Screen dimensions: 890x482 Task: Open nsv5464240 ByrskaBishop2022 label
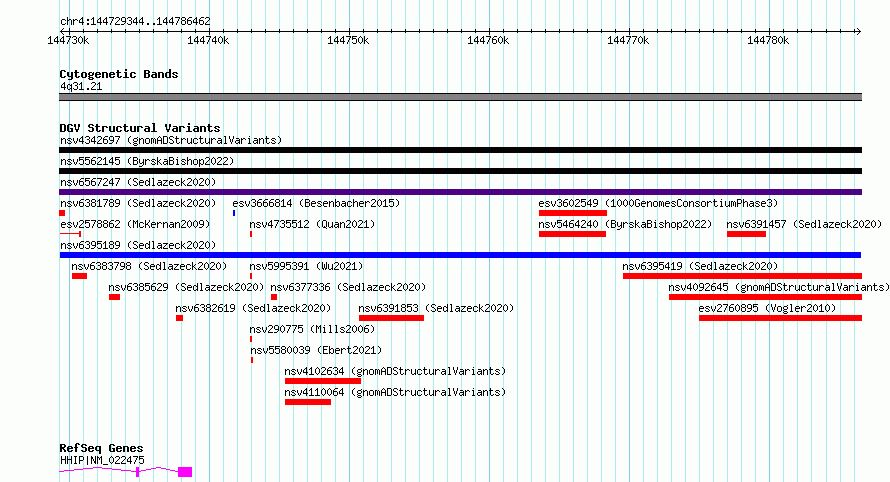click(x=625, y=224)
